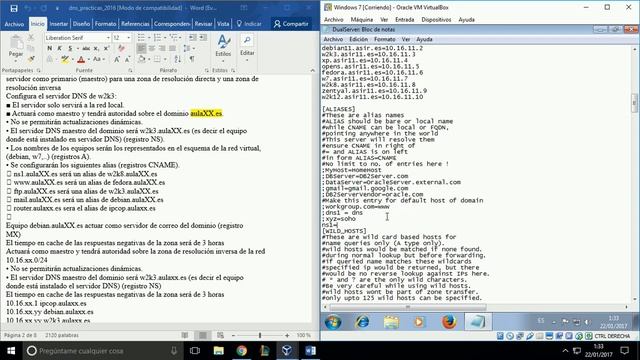Toggle justify paragraph alignment
The height and width of the screenshot is (360, 640).
pos(172,49)
